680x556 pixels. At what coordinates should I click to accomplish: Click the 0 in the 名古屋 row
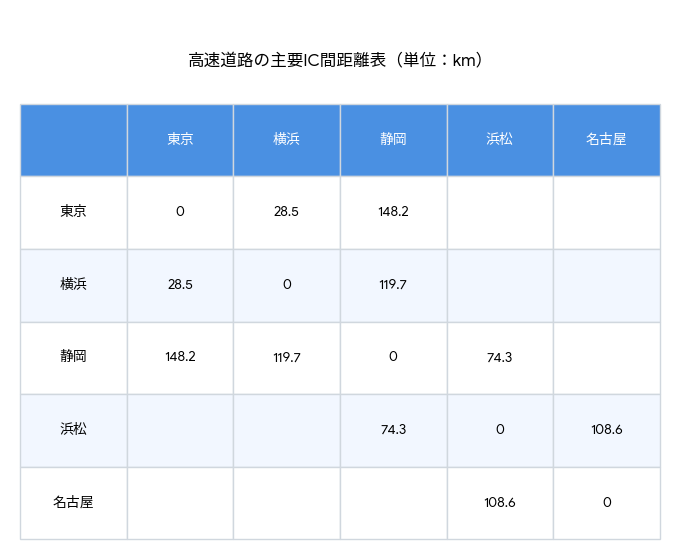(x=606, y=503)
